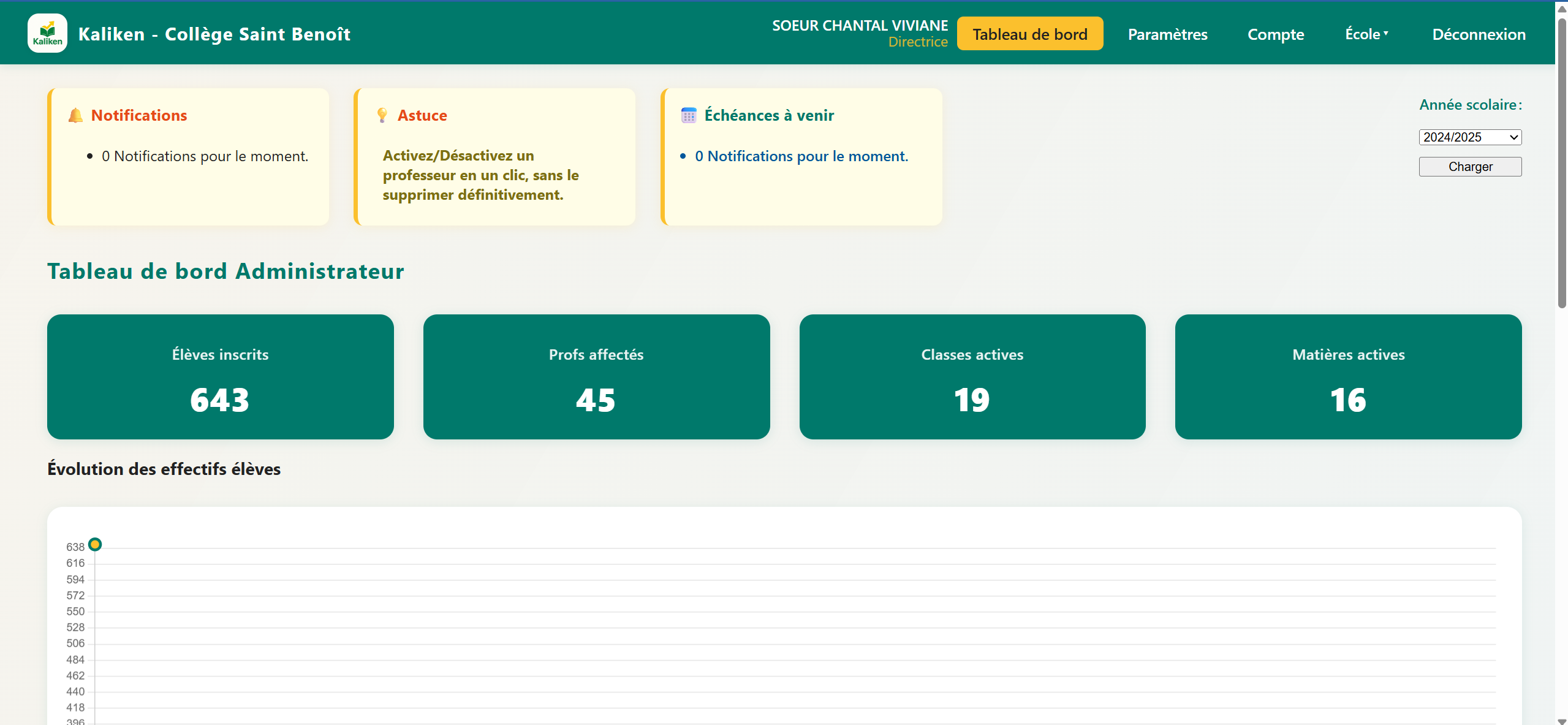
Task: Open the Compte menu item
Action: (x=1275, y=34)
